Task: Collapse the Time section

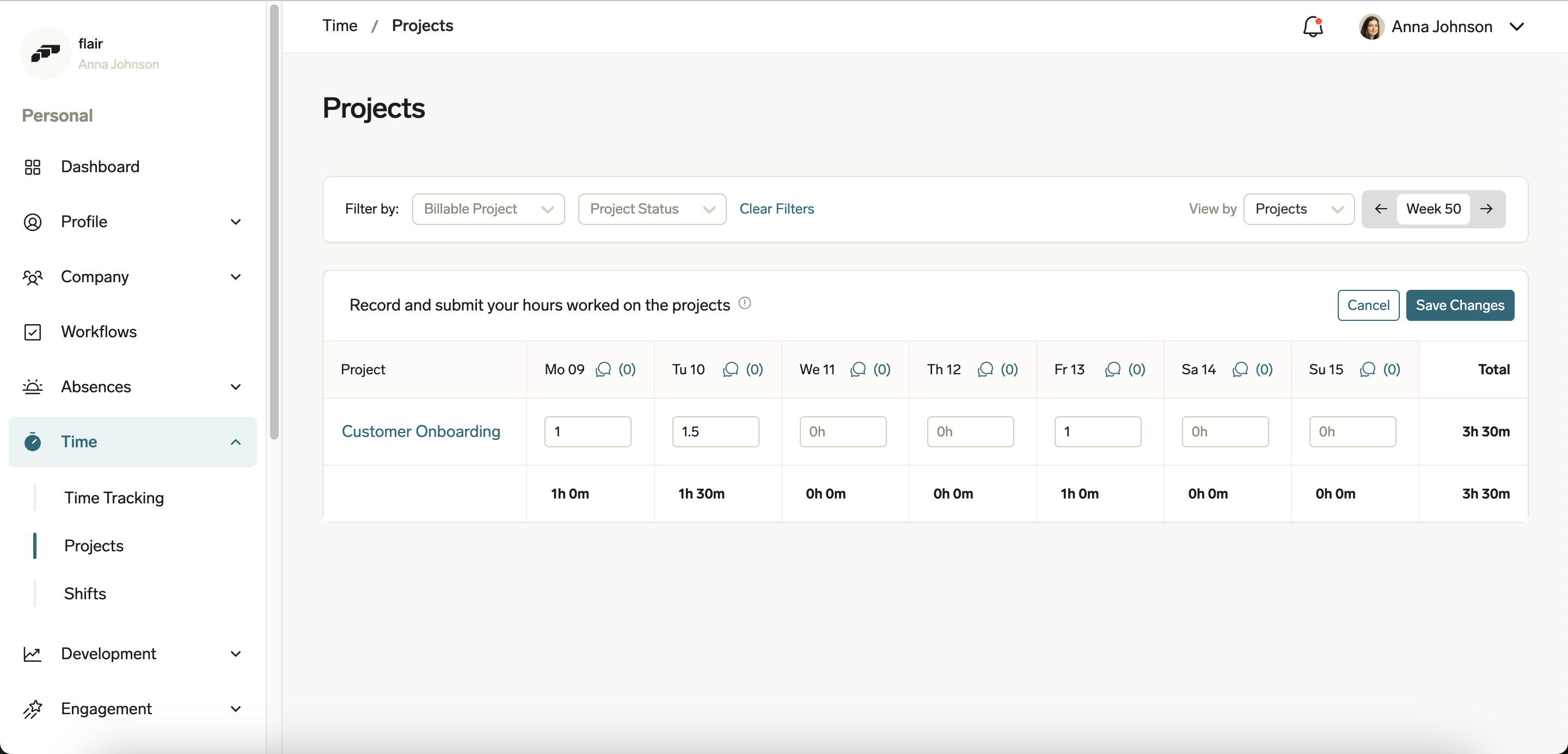Action: coord(236,442)
